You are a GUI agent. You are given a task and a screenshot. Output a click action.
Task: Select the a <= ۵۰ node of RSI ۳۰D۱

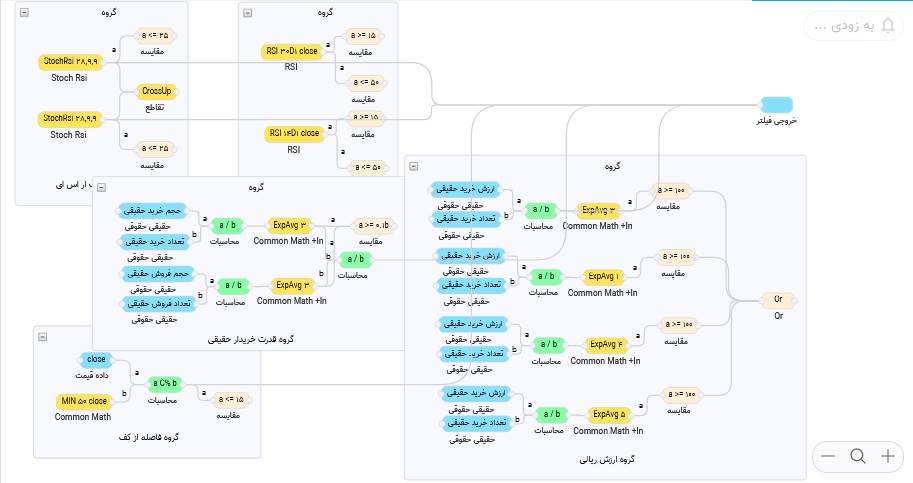click(366, 83)
